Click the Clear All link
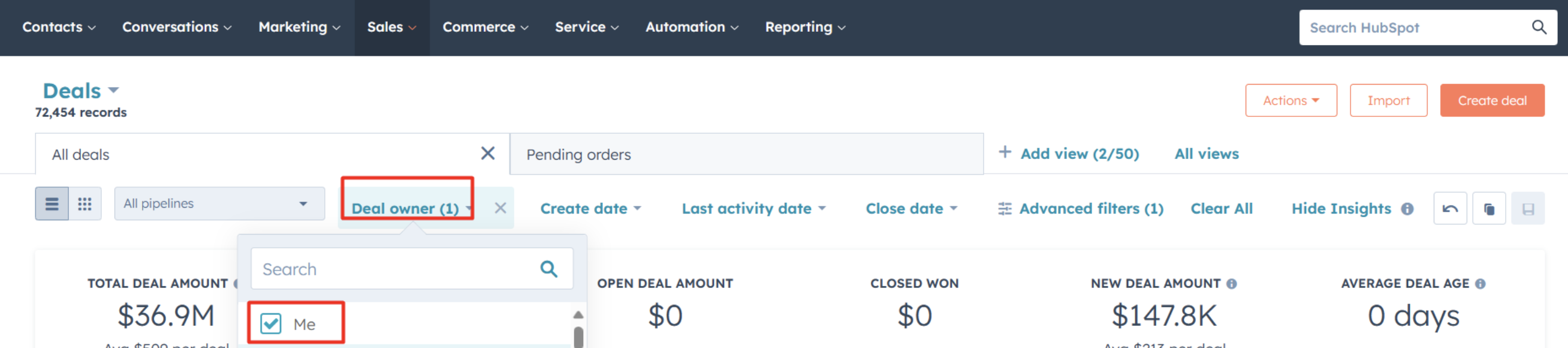Screen dimensions: 1568x348 [x=1221, y=208]
